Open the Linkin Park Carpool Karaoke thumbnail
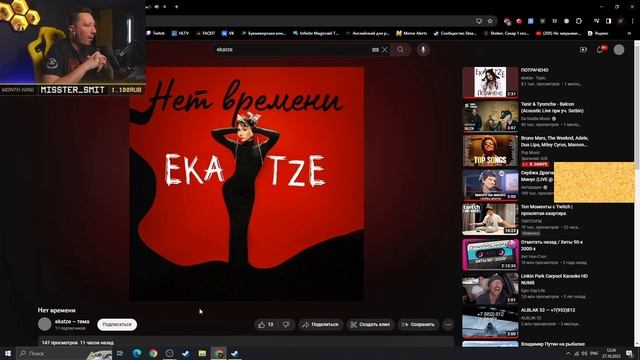This screenshot has width=640, height=360. [490, 289]
